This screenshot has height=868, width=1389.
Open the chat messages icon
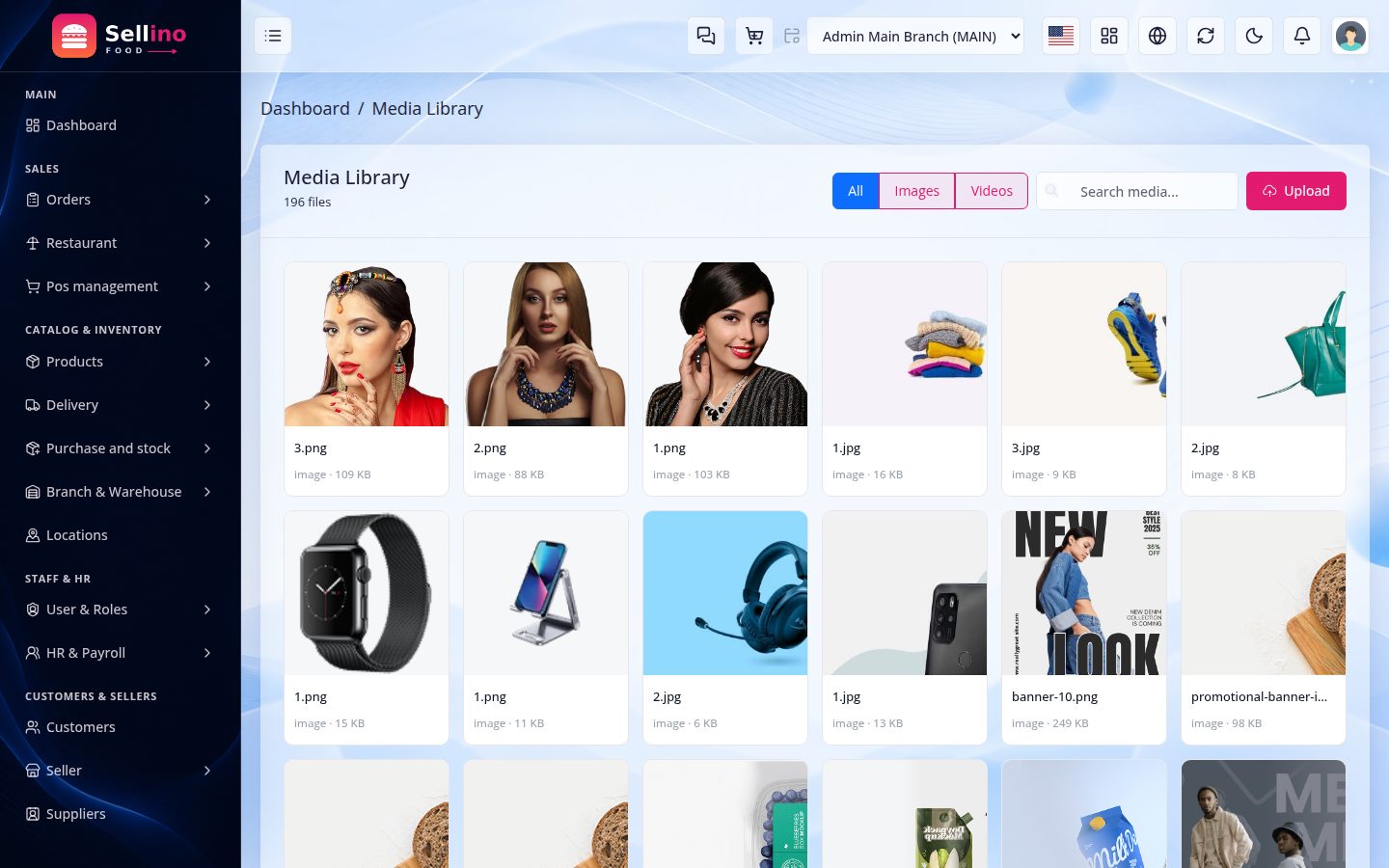pyautogui.click(x=706, y=36)
